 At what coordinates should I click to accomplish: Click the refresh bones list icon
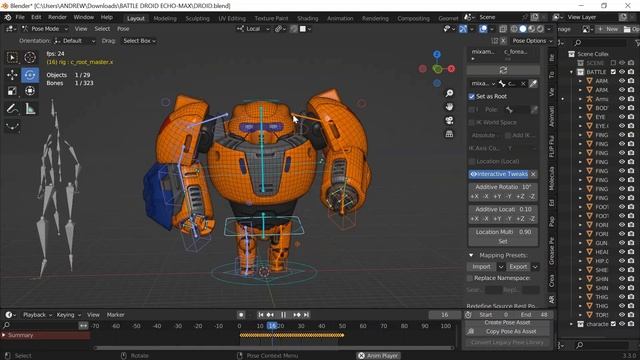pyautogui.click(x=503, y=70)
